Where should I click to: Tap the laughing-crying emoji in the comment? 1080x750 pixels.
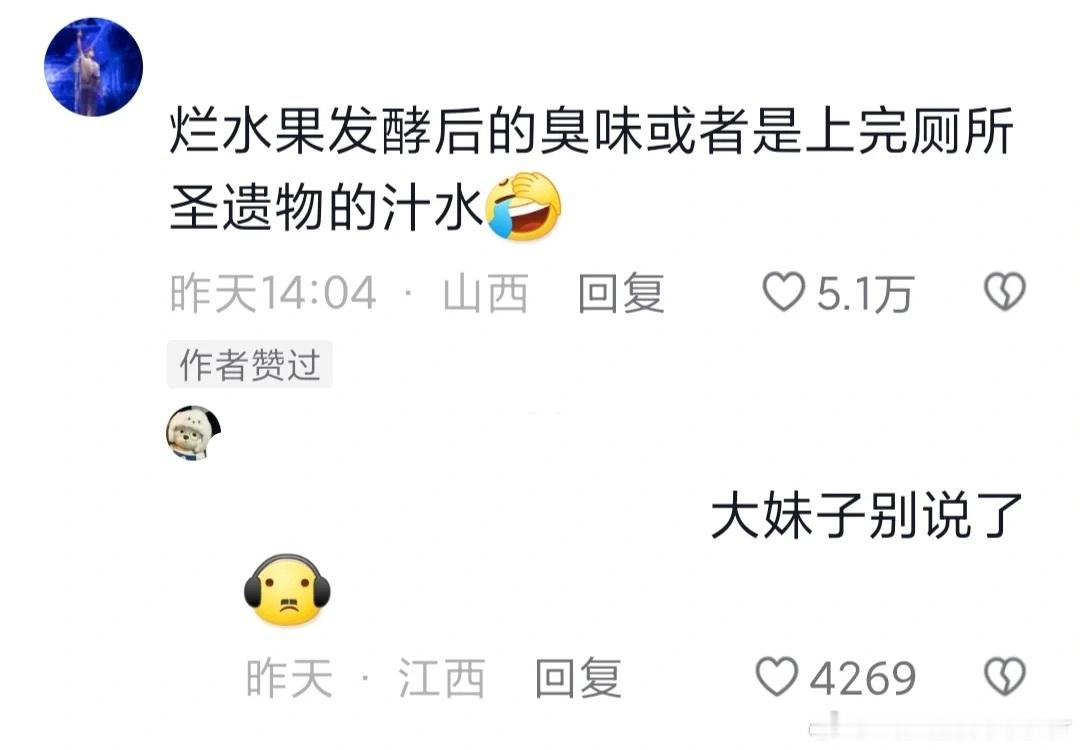[x=523, y=205]
